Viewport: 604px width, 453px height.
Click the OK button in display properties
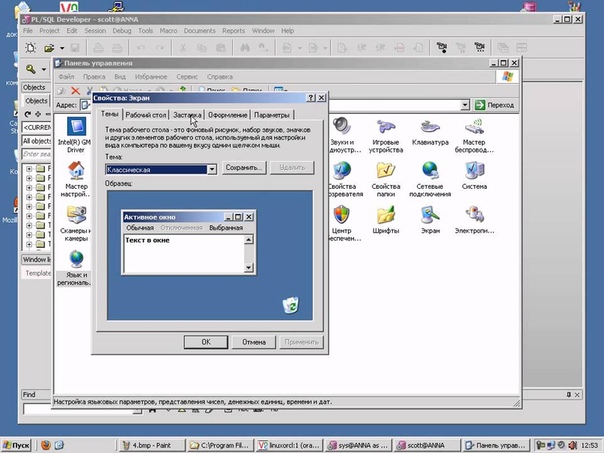pyautogui.click(x=206, y=341)
